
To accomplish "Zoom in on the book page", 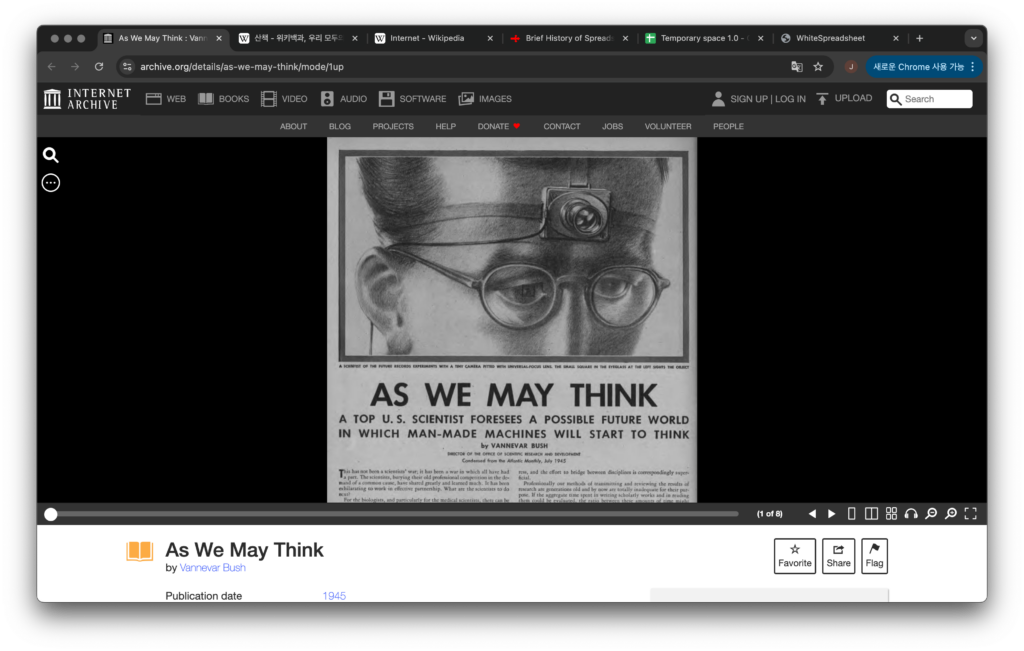I will pyautogui.click(x=951, y=514).
